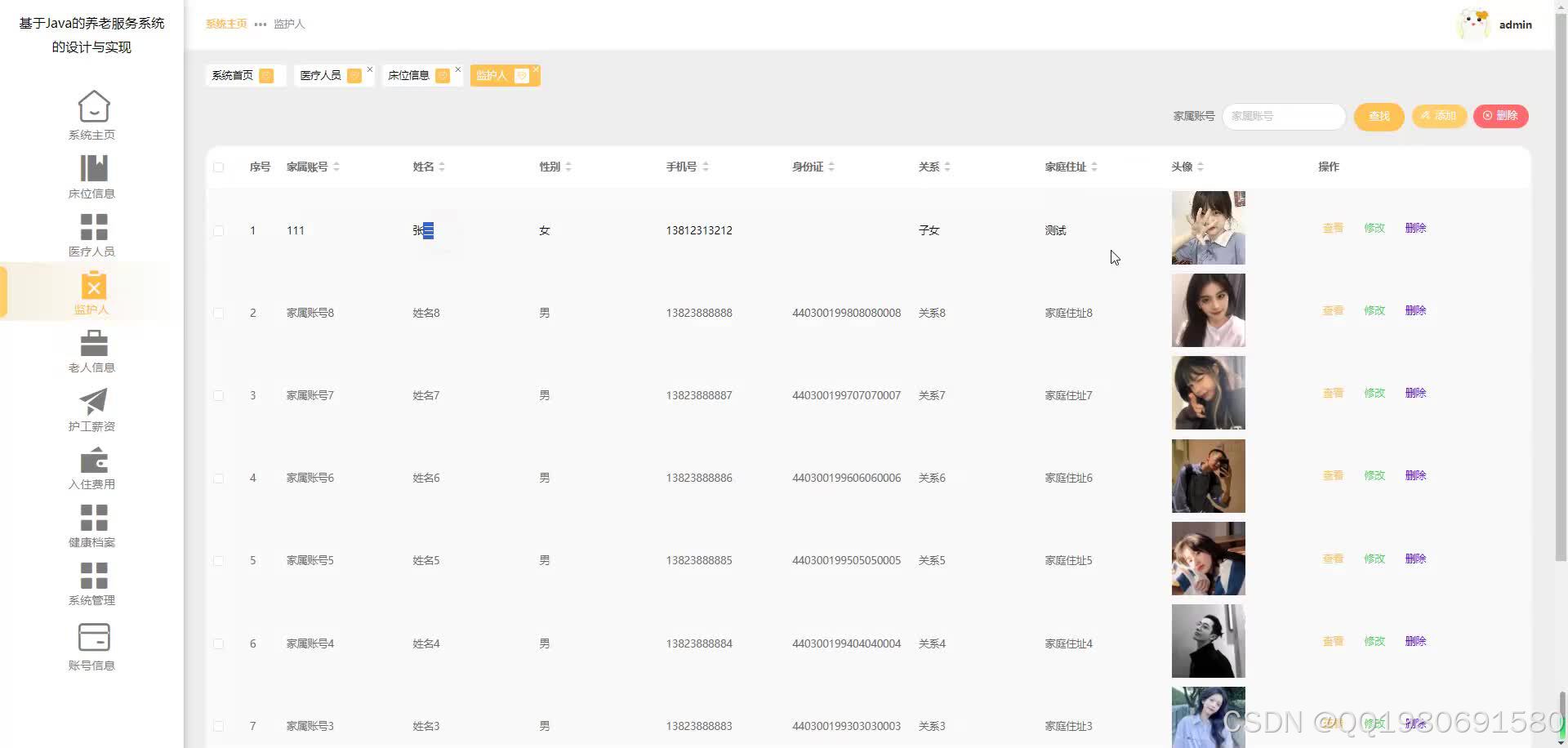This screenshot has width=1568, height=748.
Task: Sort by 关系 column arrows
Action: coord(947,167)
